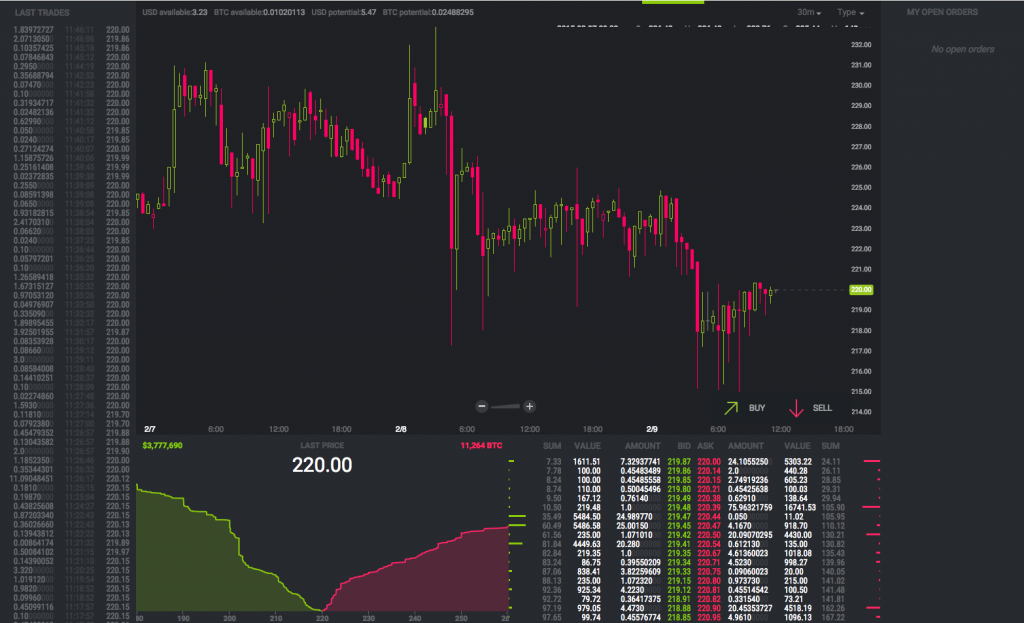
Task: Click the 220.00 current price tag on axis
Action: [x=861, y=290]
